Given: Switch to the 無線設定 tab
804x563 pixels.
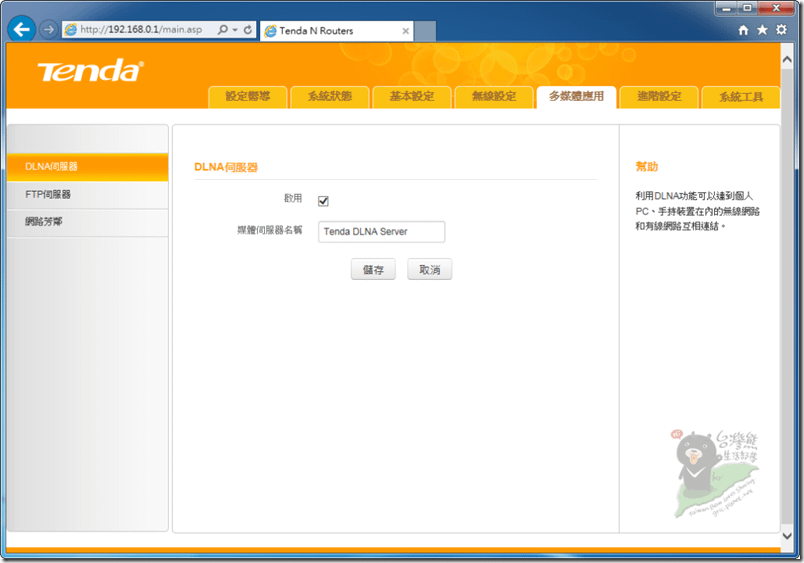Looking at the screenshot, I should point(494,97).
